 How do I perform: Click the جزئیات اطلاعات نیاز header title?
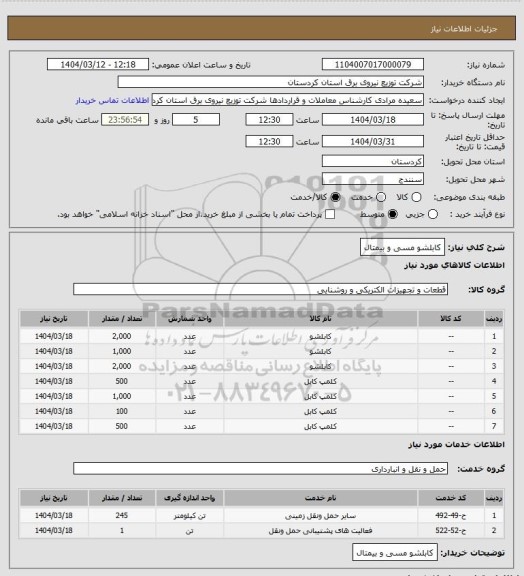coord(464,29)
